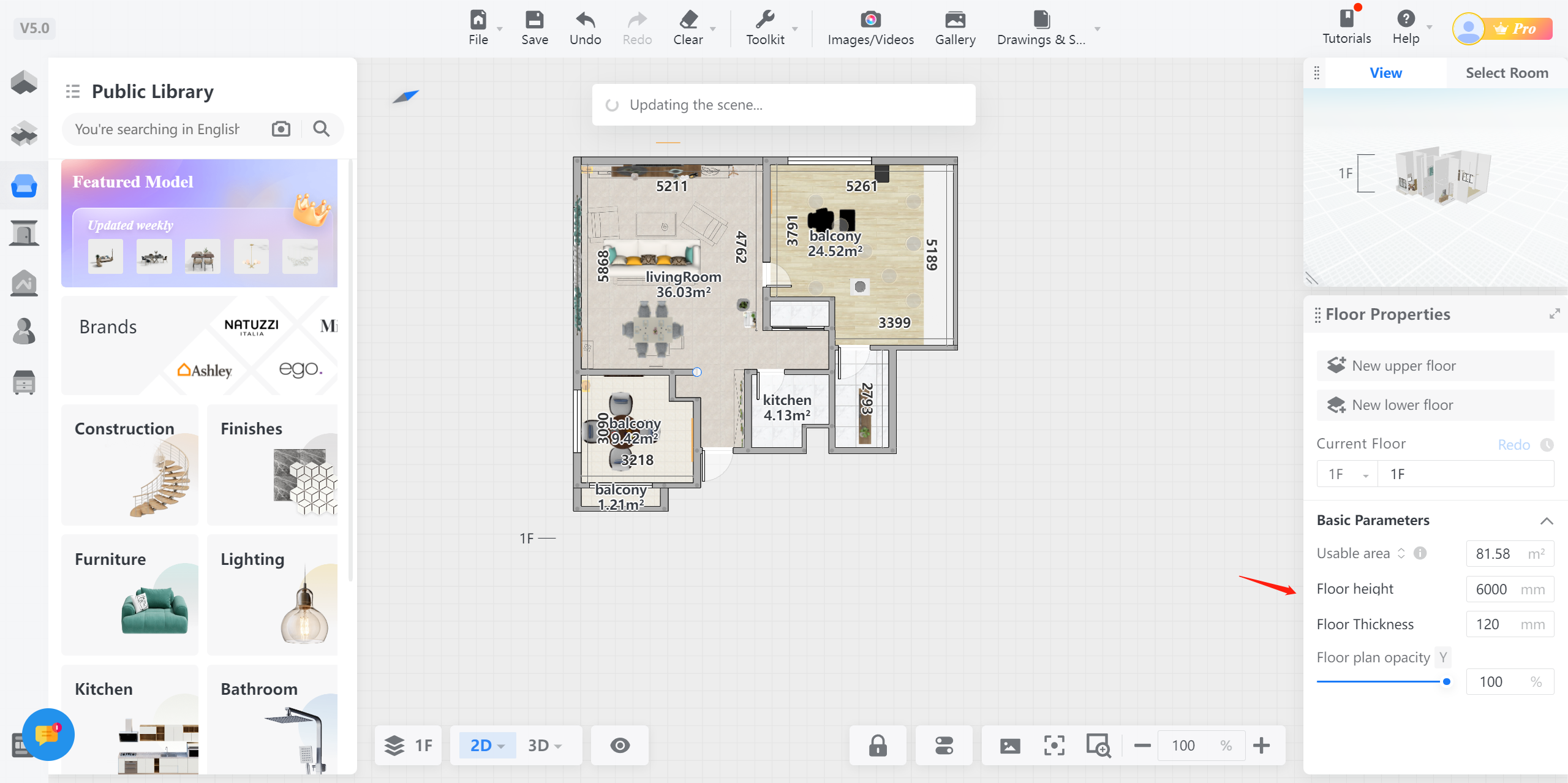
Task: Switch to the Select Room tab
Action: (x=1506, y=73)
